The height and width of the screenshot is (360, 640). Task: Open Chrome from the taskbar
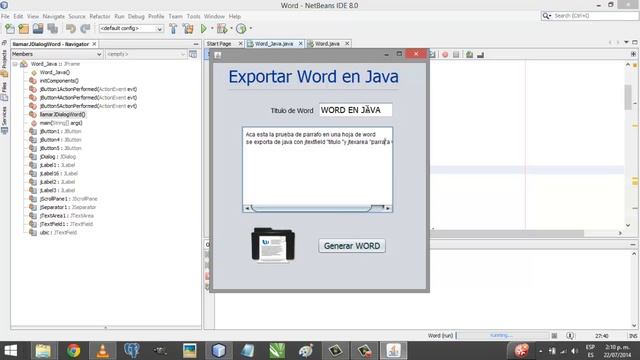(74, 351)
